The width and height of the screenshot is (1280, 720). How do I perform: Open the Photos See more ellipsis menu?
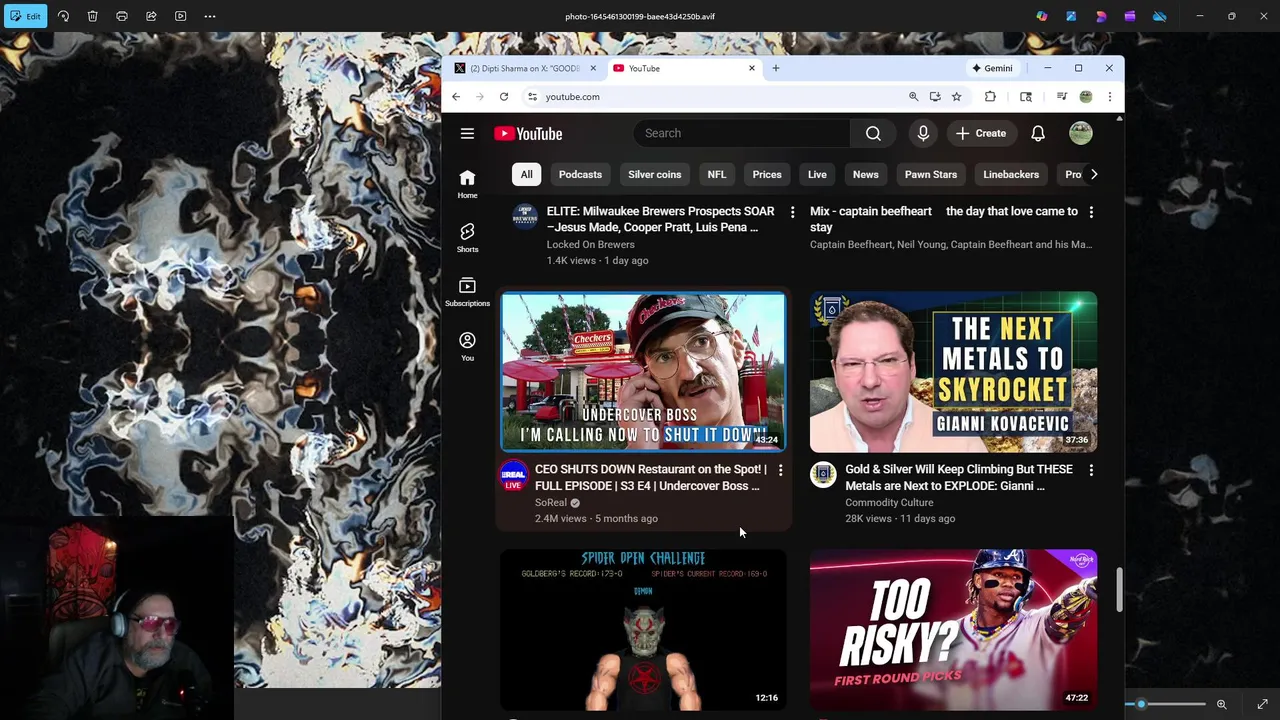coord(210,16)
